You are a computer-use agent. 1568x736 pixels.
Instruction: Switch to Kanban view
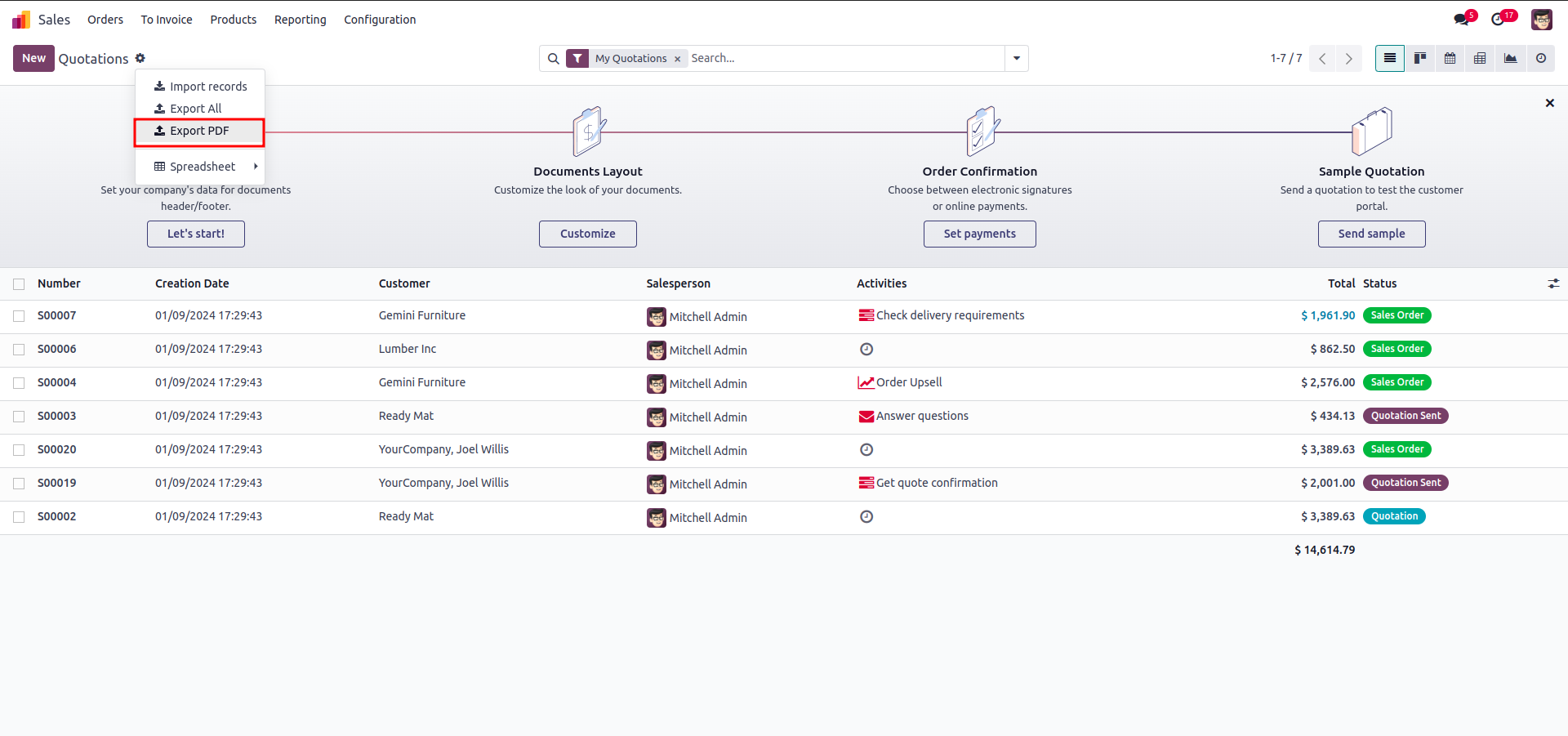tap(1420, 58)
